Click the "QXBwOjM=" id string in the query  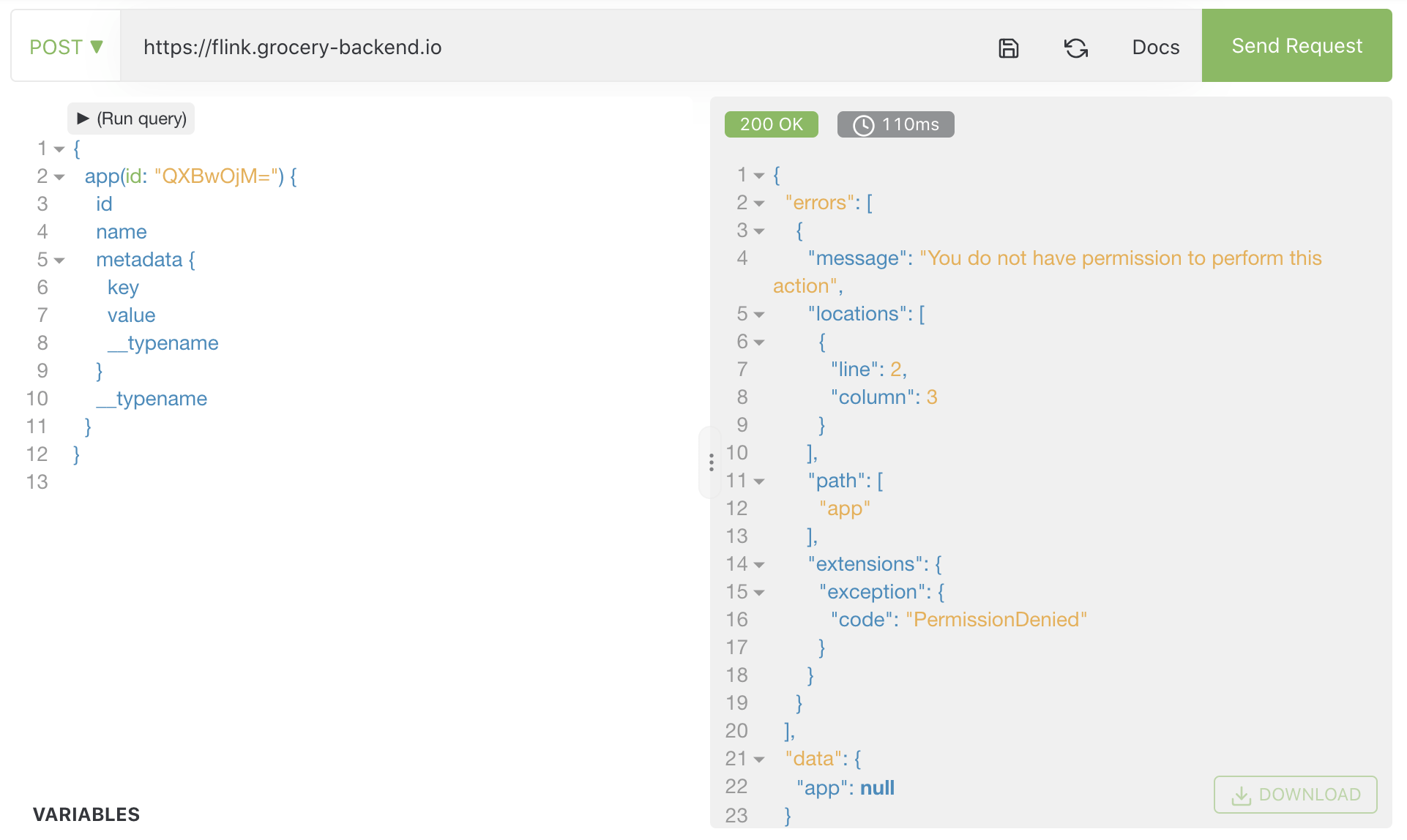tap(217, 176)
